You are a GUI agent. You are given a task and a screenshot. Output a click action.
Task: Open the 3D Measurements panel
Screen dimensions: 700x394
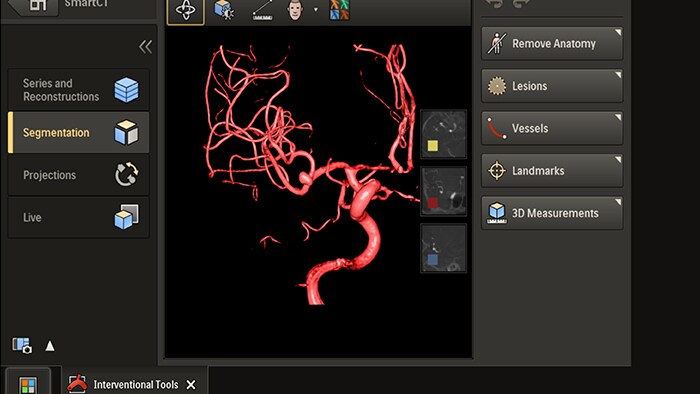pos(552,213)
